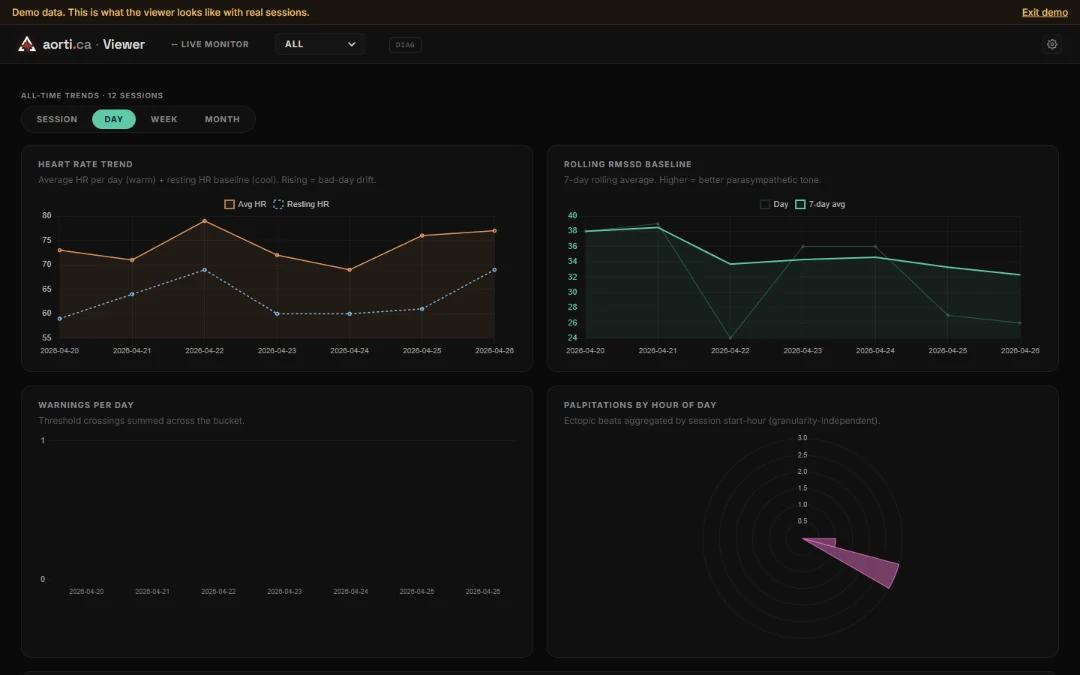Toggle the Day series in RMSSD legend

pyautogui.click(x=774, y=204)
